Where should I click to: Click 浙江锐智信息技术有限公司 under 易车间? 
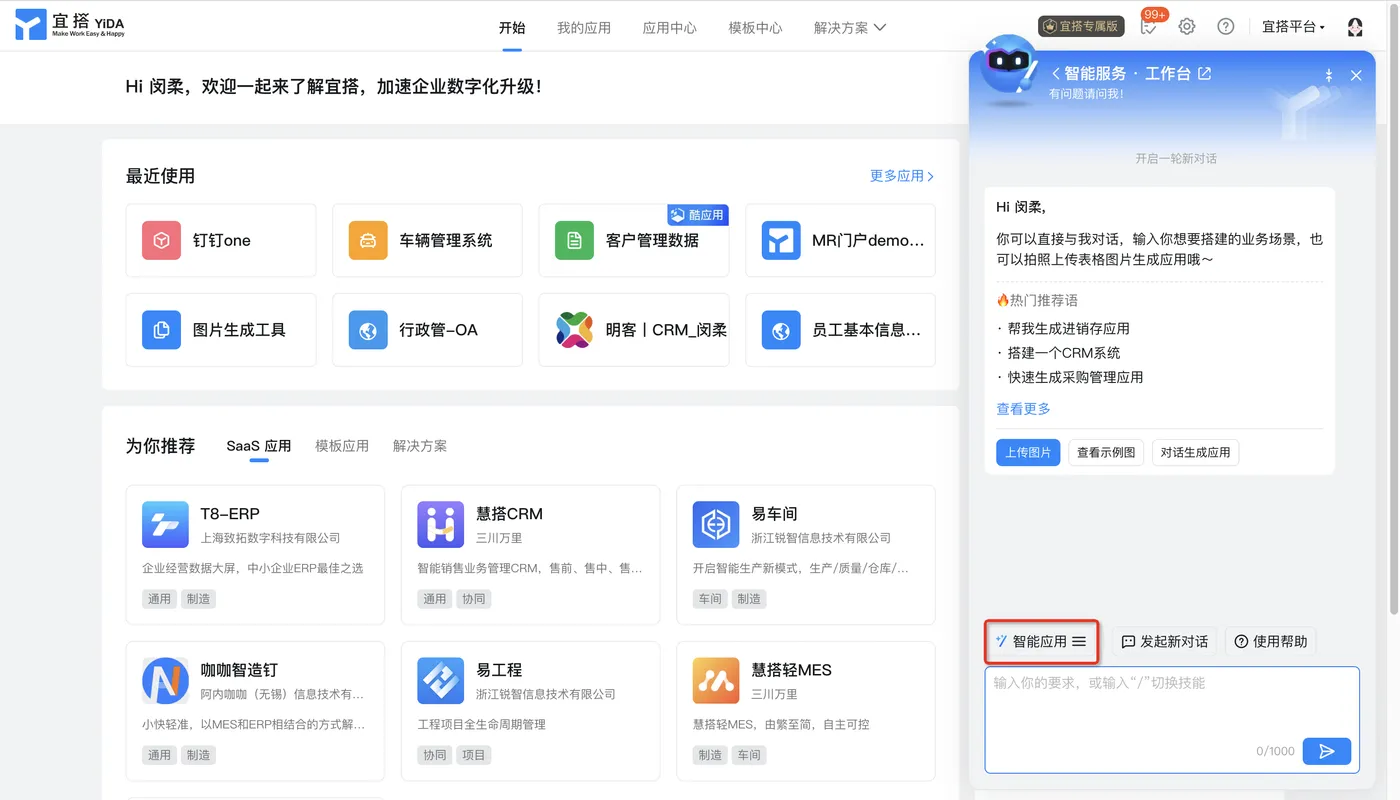pyautogui.click(x=821, y=538)
